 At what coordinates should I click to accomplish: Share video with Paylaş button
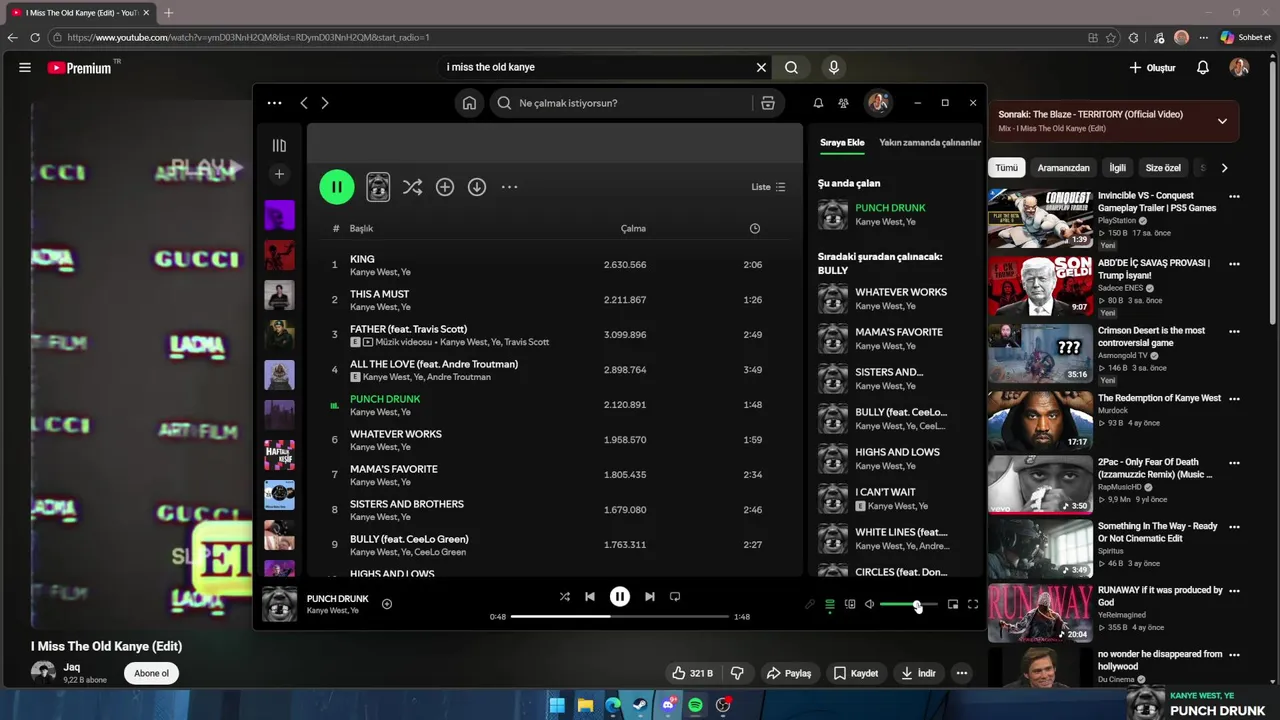pos(788,673)
